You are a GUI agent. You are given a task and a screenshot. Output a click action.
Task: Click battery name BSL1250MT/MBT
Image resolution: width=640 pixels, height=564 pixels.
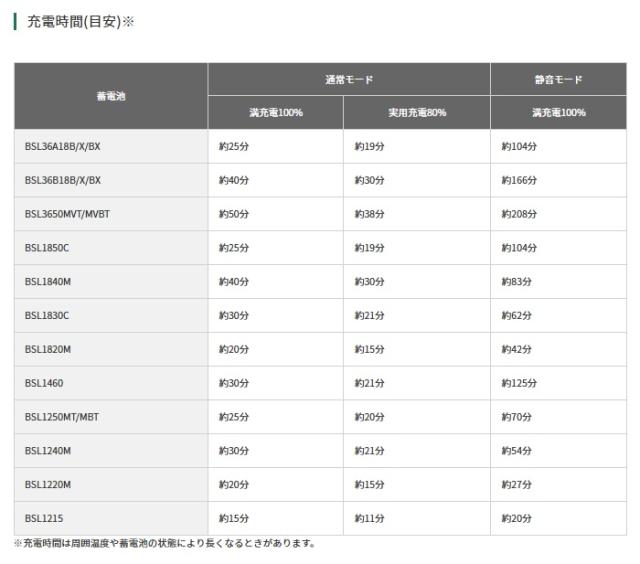pos(62,417)
